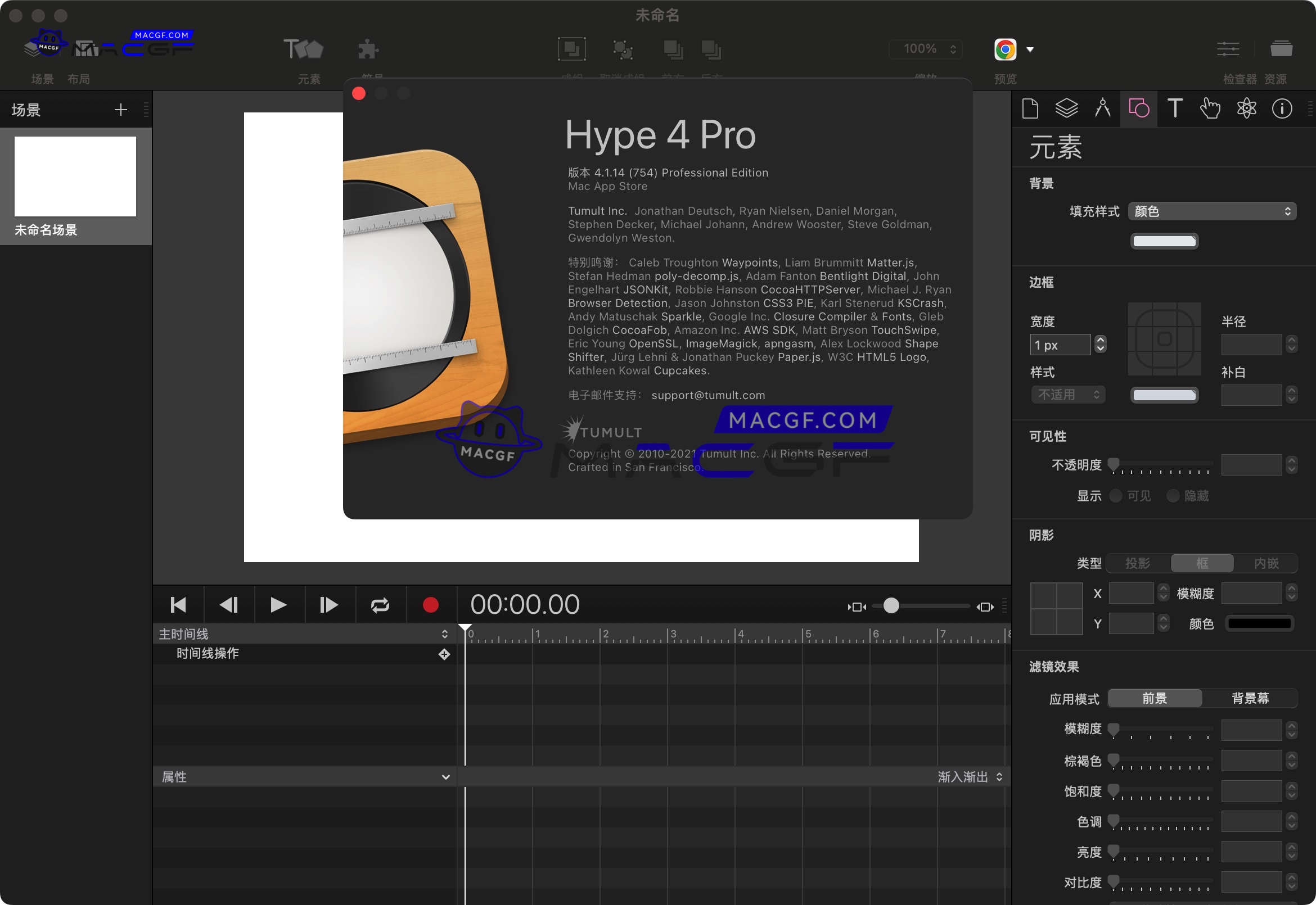Open the Text inspector with the T icon

1174,108
